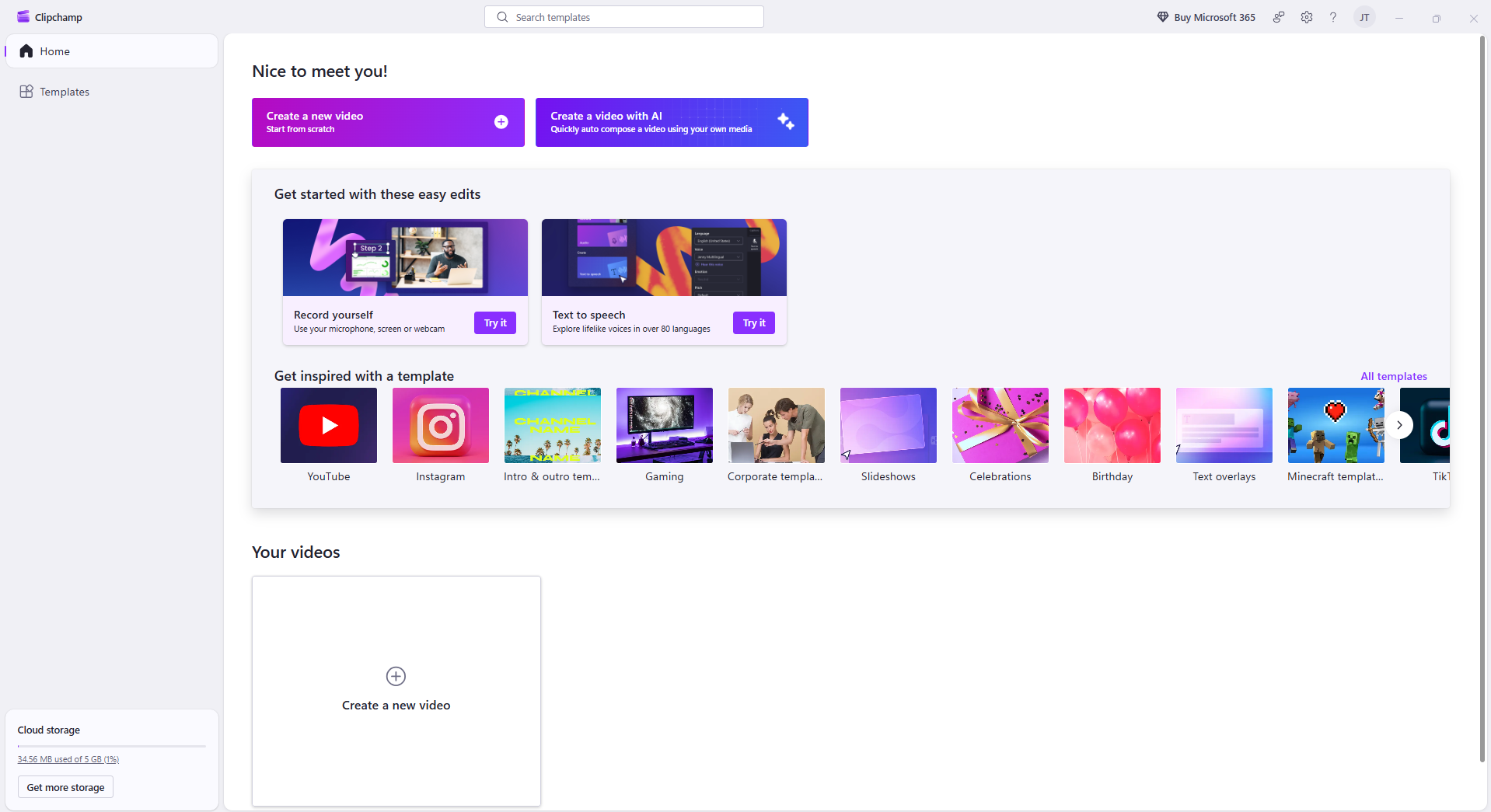Open the JT account avatar
This screenshot has width=1491, height=812.
[1364, 17]
